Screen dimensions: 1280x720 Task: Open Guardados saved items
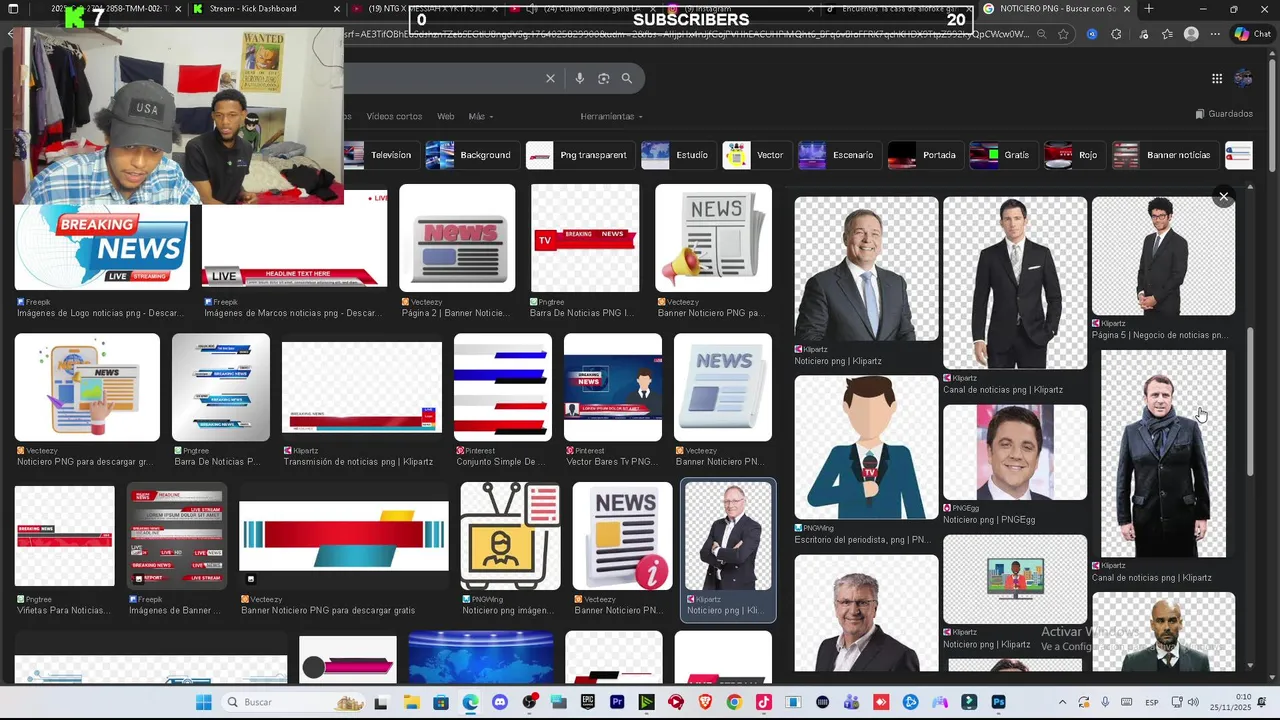[1224, 114]
